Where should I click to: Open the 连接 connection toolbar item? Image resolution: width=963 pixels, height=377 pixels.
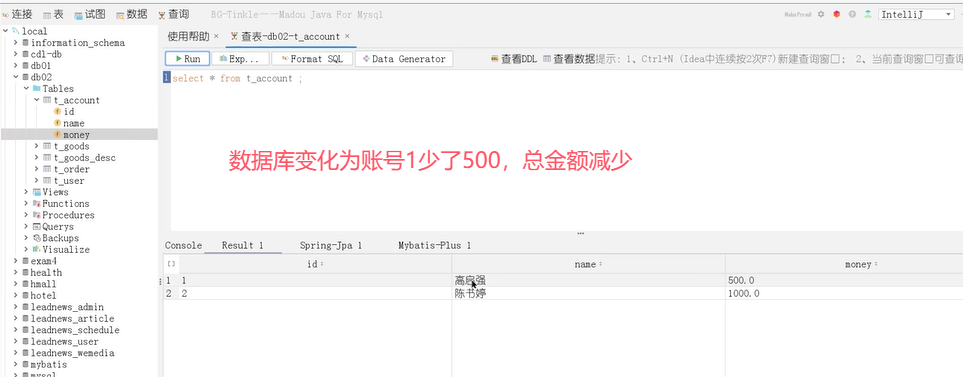(18, 14)
